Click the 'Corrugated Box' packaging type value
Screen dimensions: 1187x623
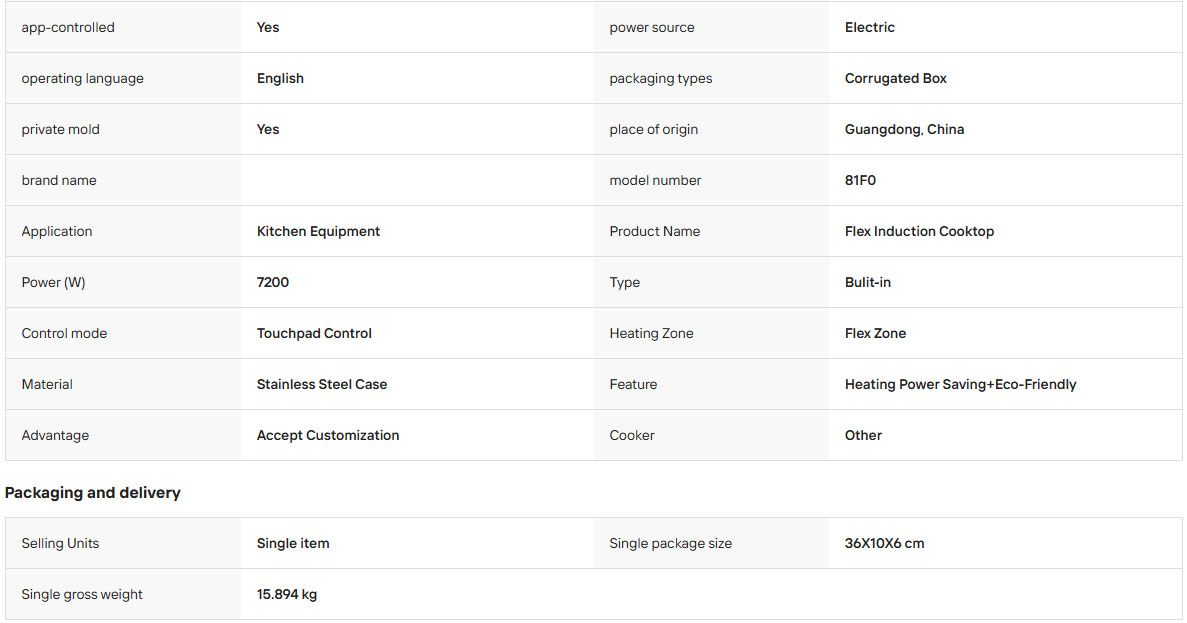[896, 79]
